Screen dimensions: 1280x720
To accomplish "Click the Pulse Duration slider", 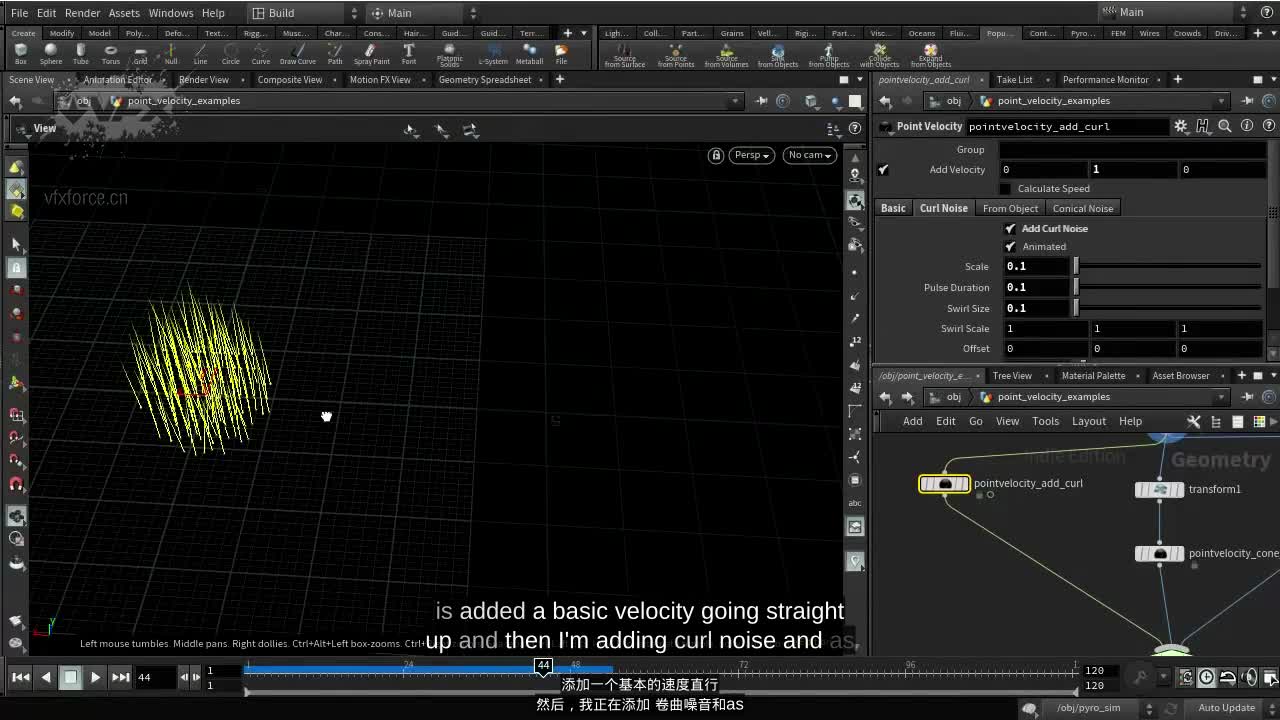I will (x=1168, y=288).
